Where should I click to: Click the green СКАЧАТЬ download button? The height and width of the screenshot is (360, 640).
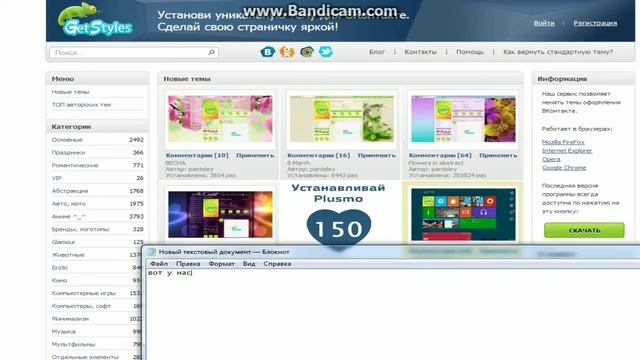pos(584,230)
